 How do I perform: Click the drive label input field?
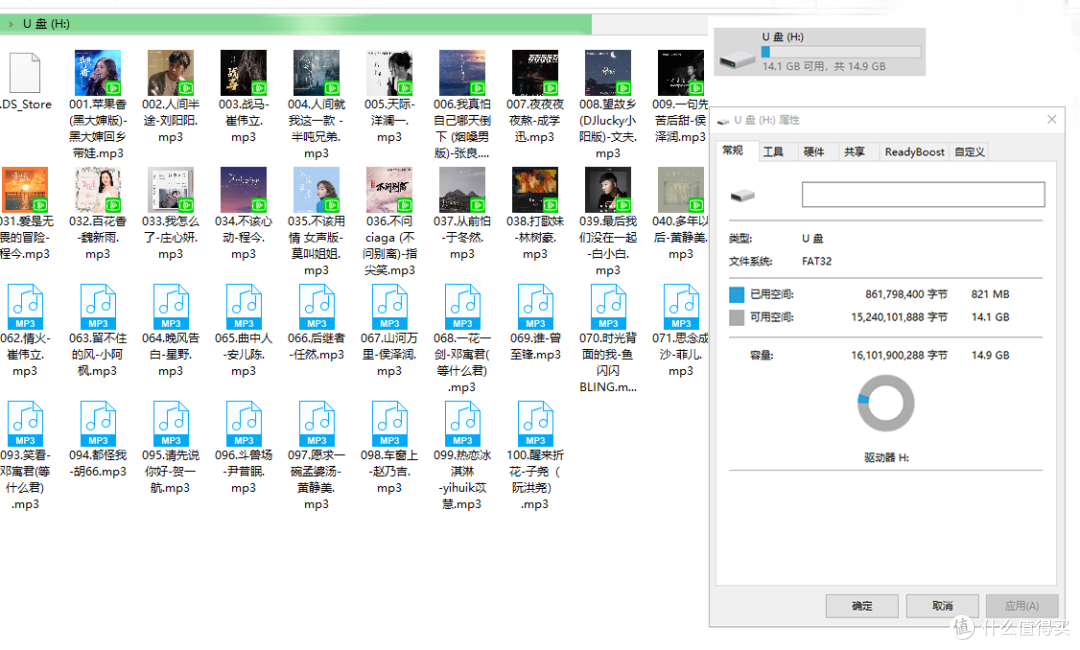(x=923, y=194)
